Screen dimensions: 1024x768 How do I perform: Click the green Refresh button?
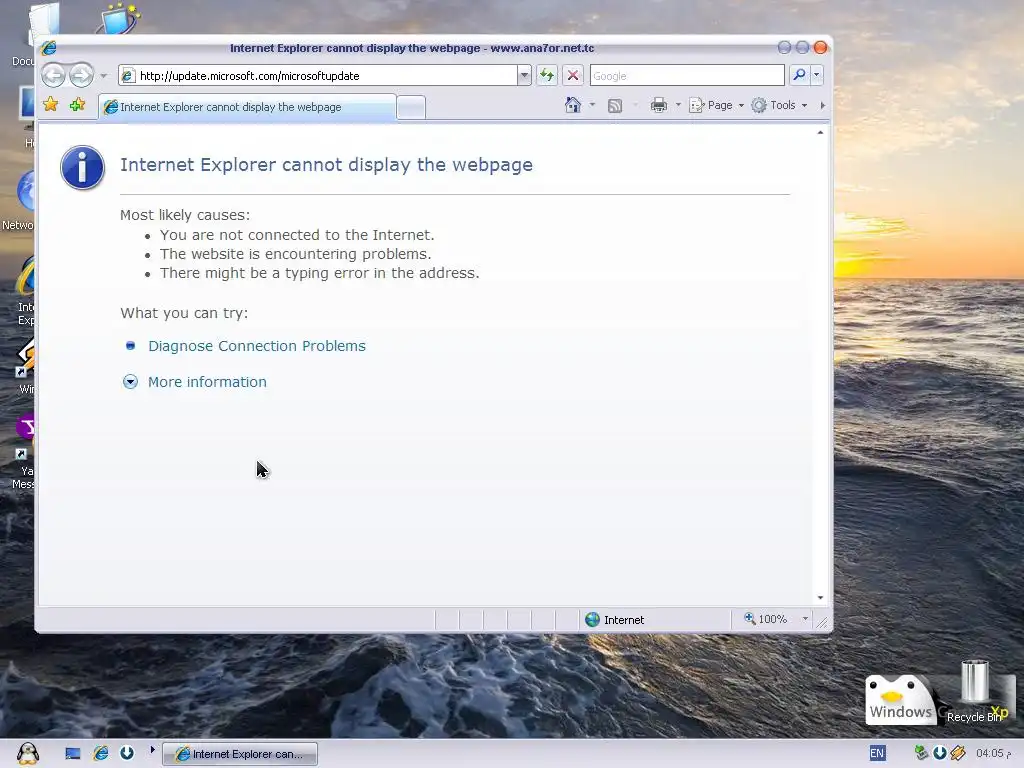point(547,76)
